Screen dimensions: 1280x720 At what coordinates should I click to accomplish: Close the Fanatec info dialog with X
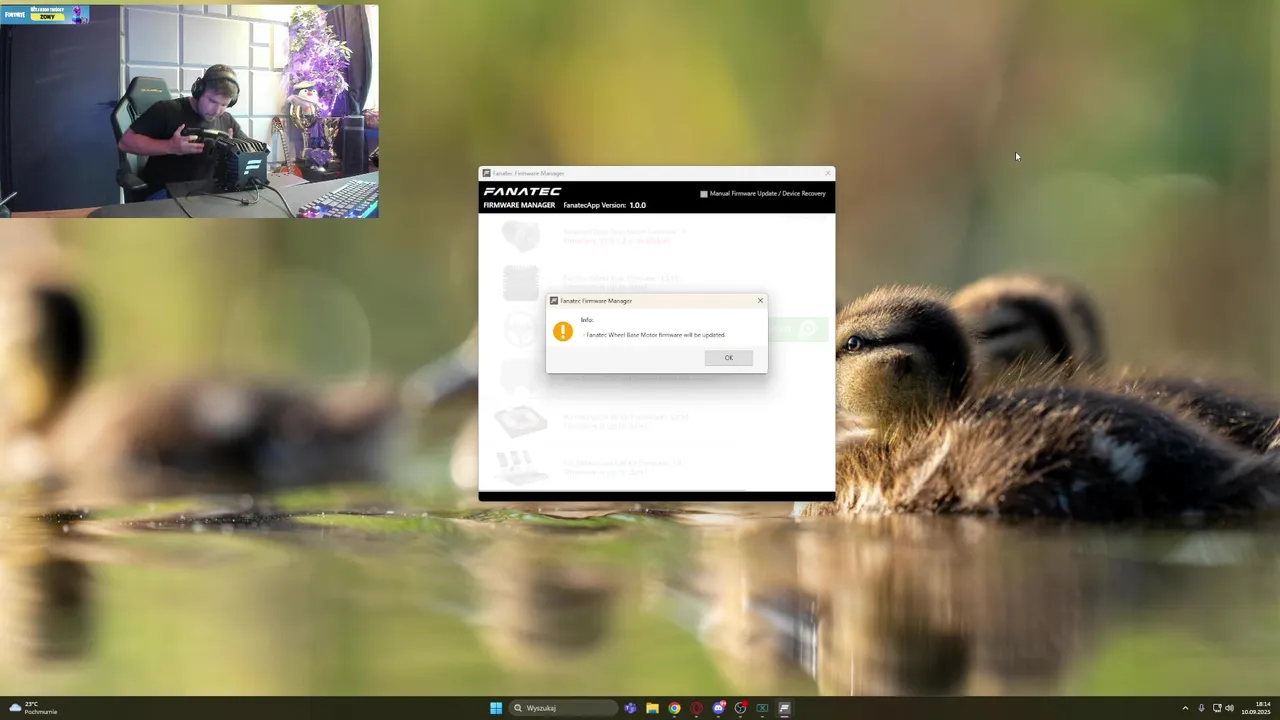[x=760, y=300]
